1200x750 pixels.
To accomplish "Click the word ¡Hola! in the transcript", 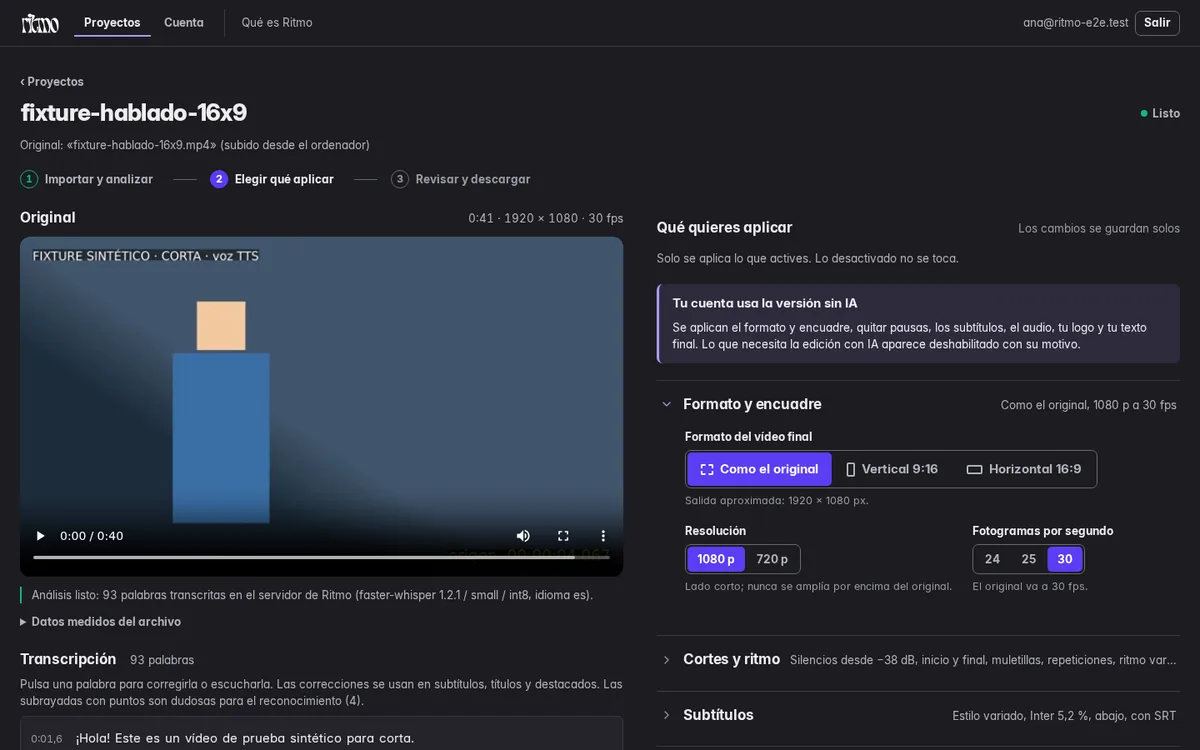I will [94, 739].
